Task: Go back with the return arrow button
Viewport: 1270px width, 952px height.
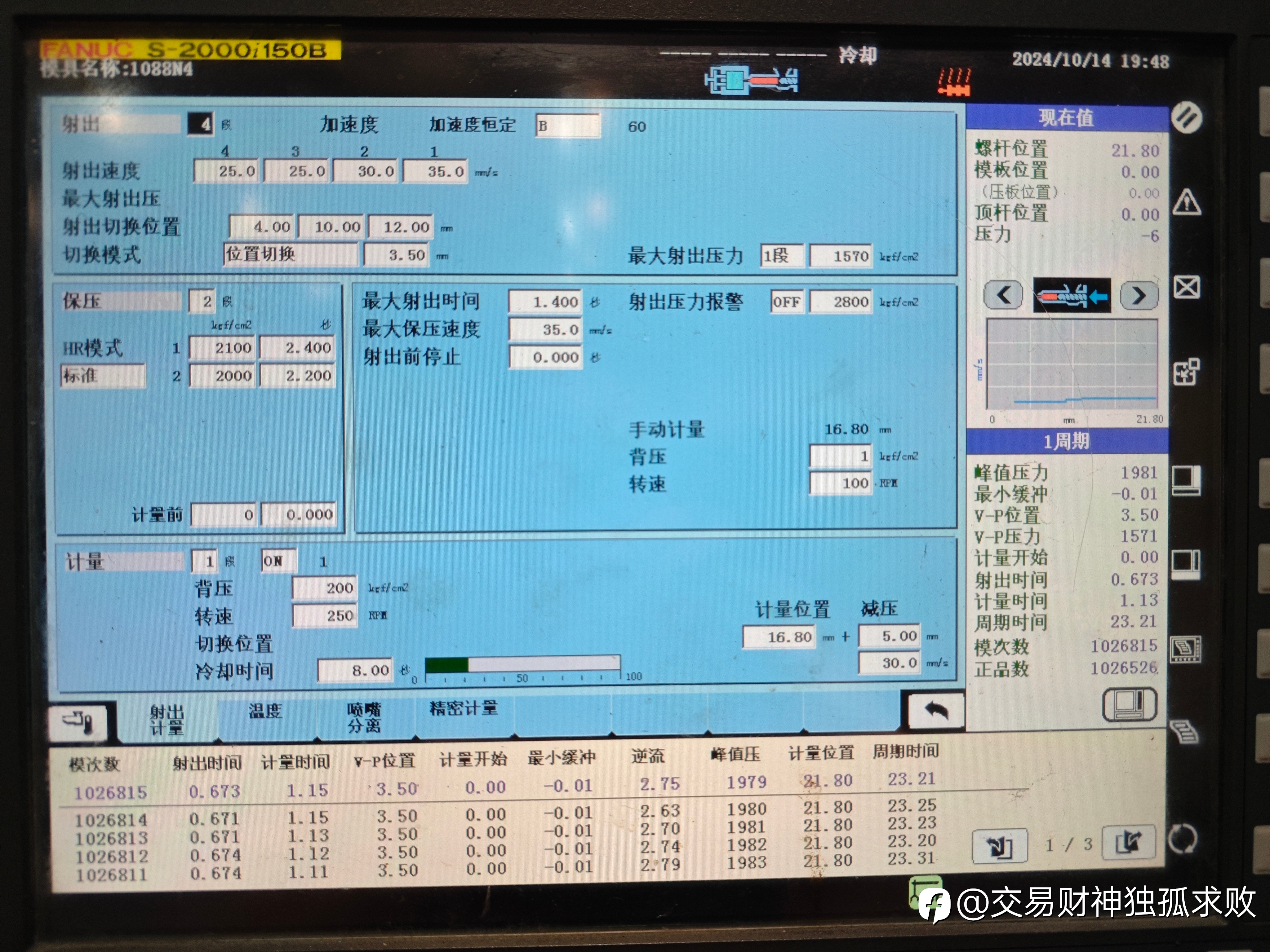Action: pyautogui.click(x=936, y=712)
